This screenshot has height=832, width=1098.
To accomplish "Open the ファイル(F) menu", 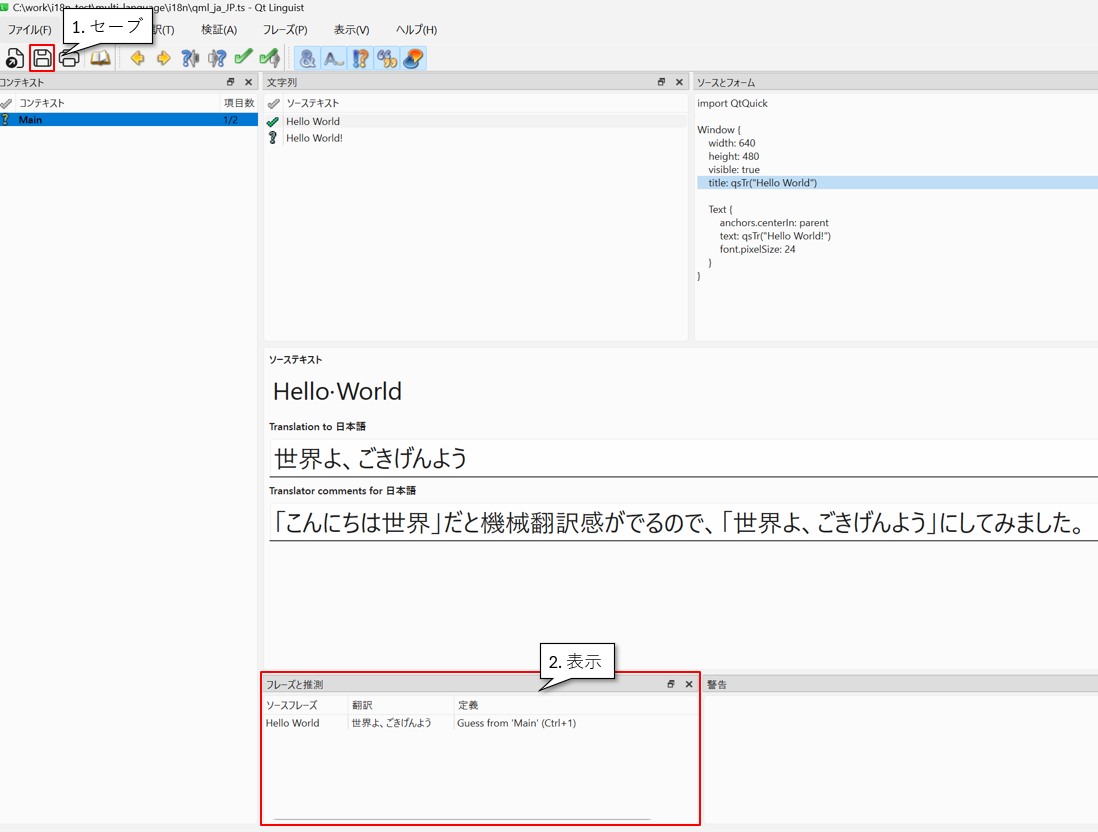I will tap(29, 30).
